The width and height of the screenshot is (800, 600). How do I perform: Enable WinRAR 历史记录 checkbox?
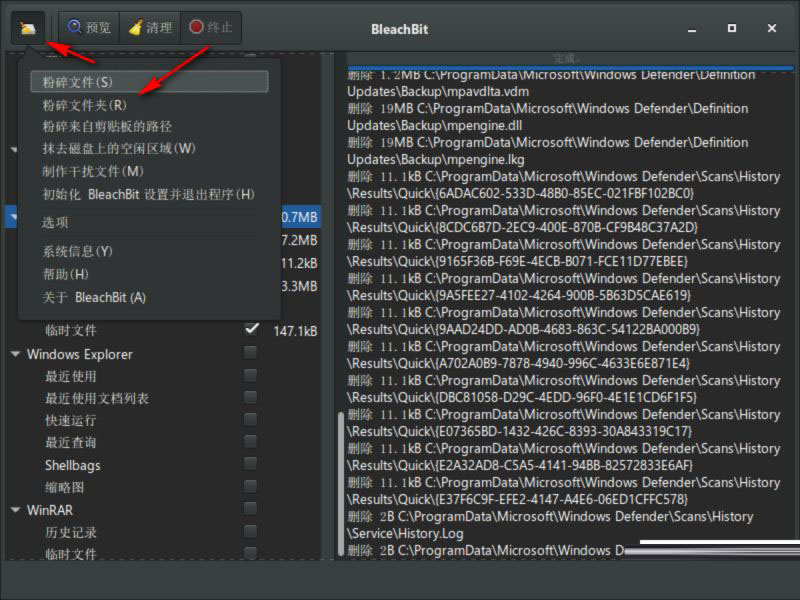(251, 532)
